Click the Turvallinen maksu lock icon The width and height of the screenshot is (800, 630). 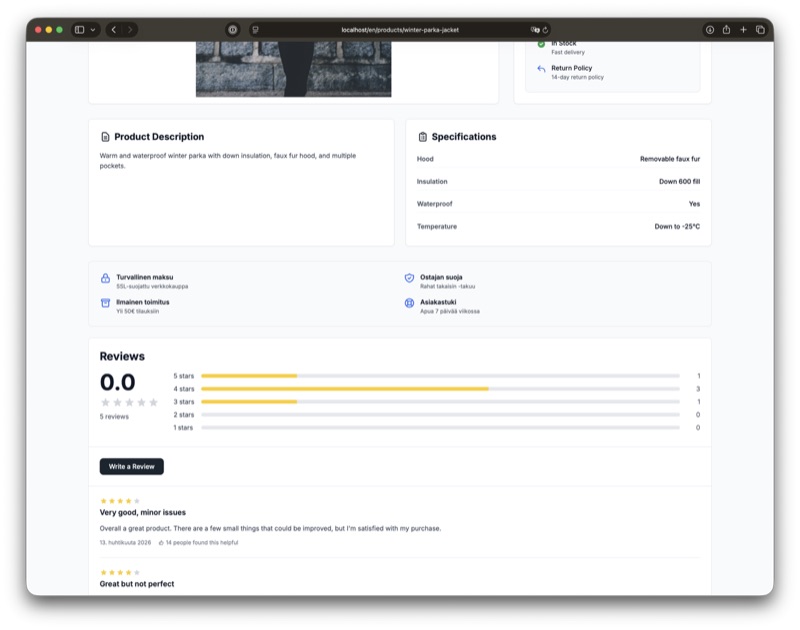click(105, 278)
